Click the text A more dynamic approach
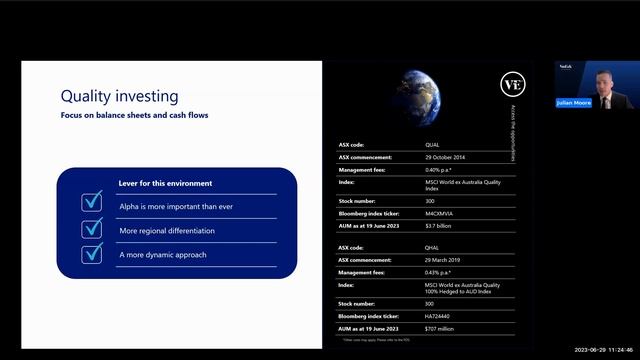Viewport: 640px width, 360px height. coord(163,255)
